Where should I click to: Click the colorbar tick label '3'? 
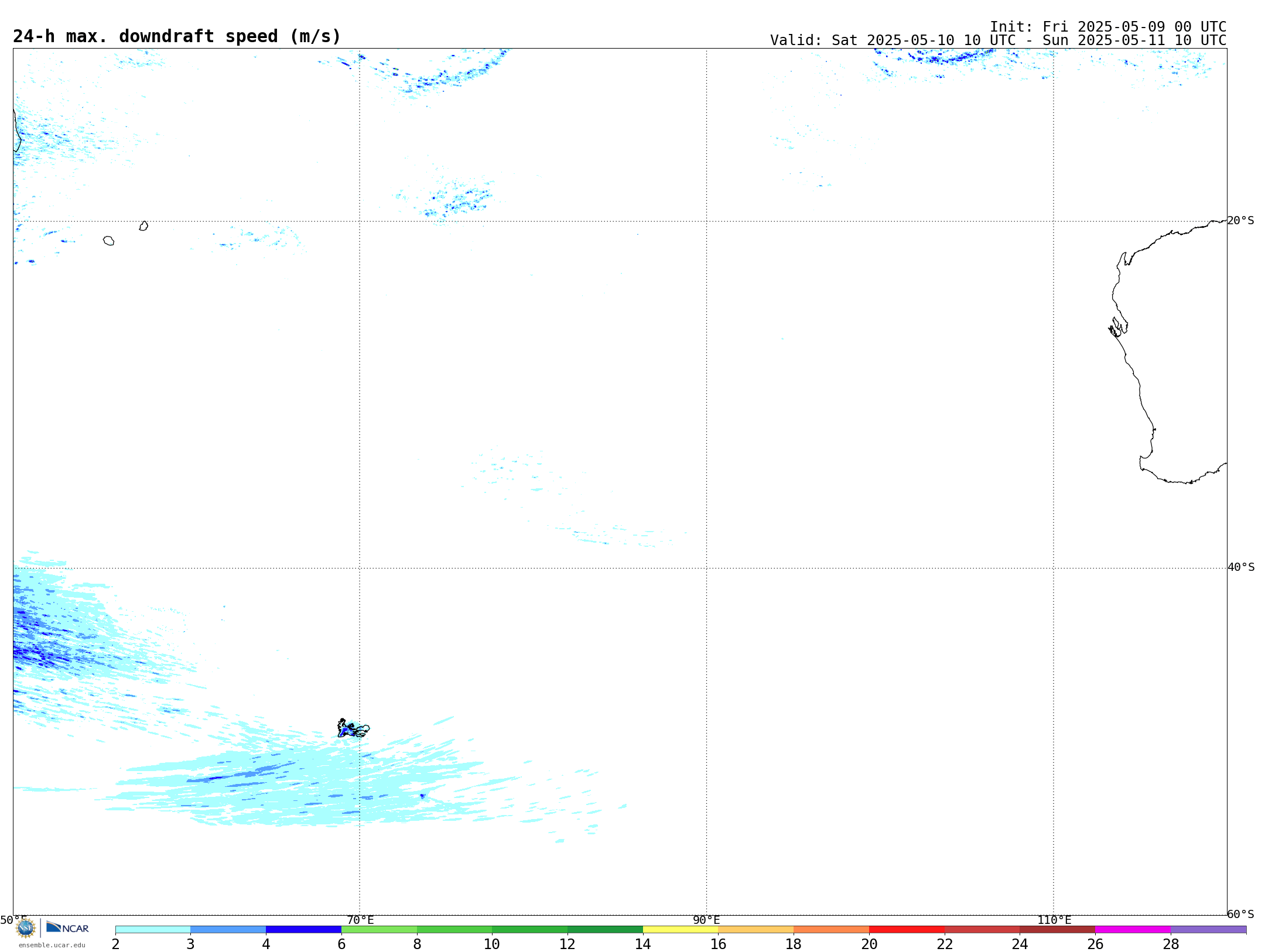[190, 944]
